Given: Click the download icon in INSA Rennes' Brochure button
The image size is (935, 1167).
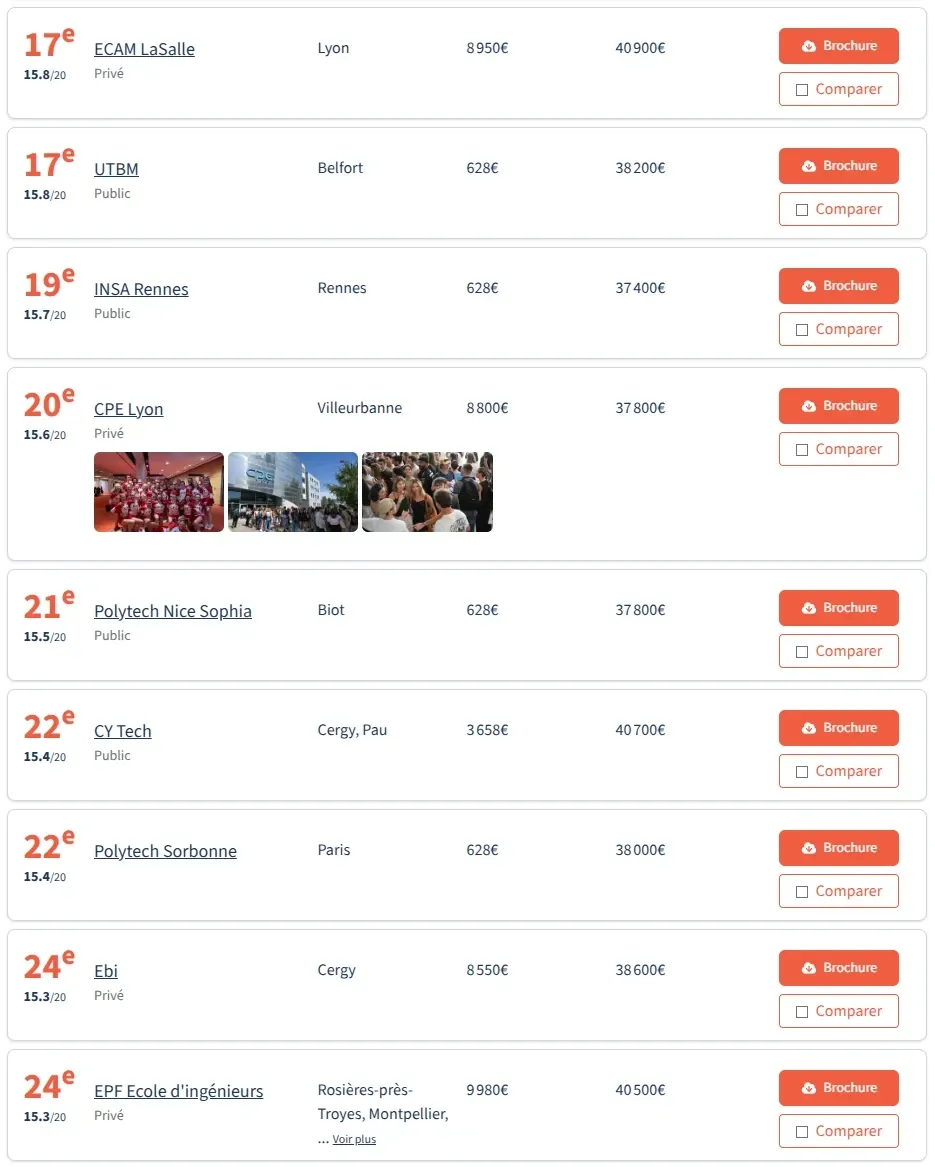Looking at the screenshot, I should [809, 286].
